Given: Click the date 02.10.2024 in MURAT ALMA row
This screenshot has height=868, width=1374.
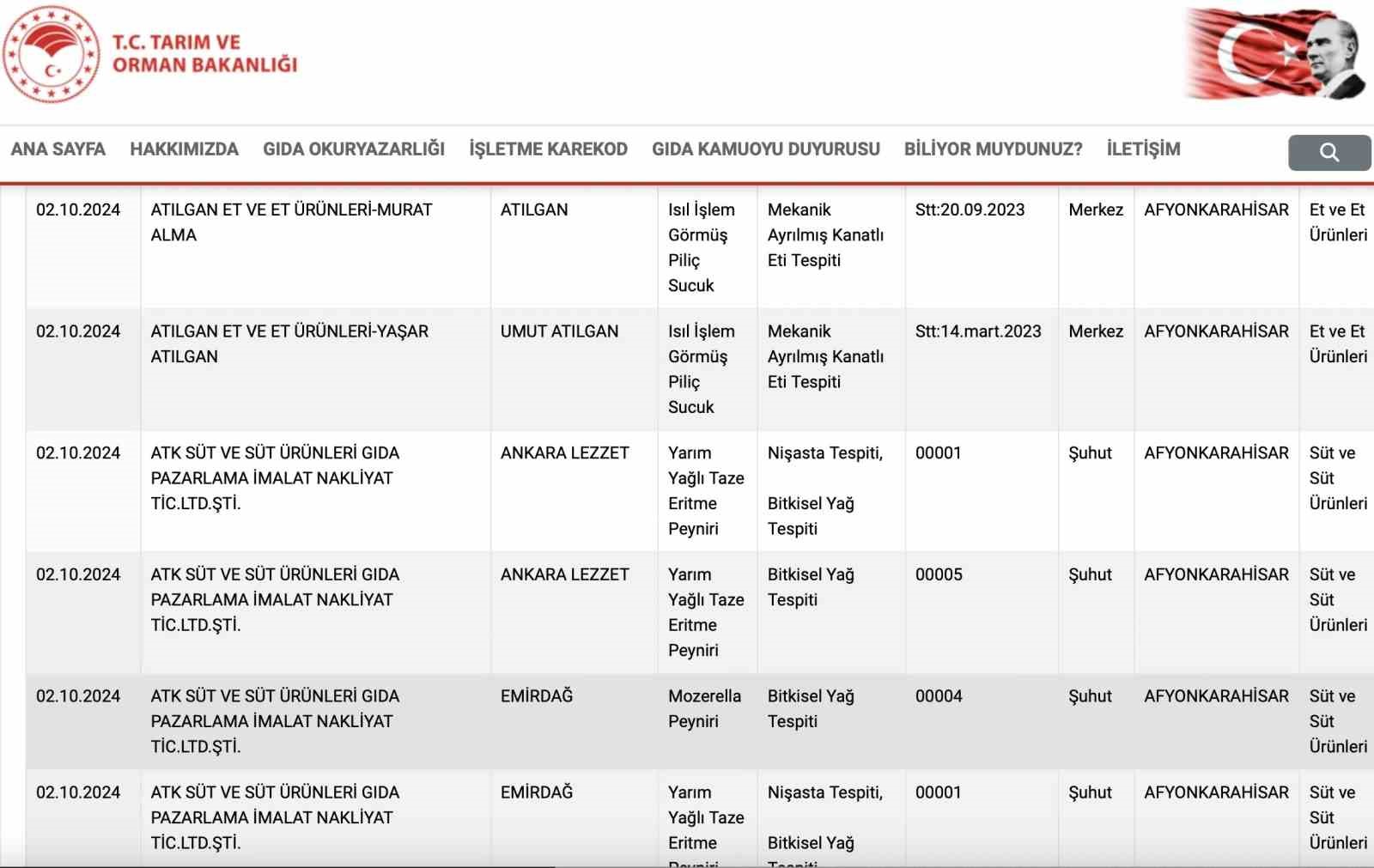Looking at the screenshot, I should coord(78,209).
